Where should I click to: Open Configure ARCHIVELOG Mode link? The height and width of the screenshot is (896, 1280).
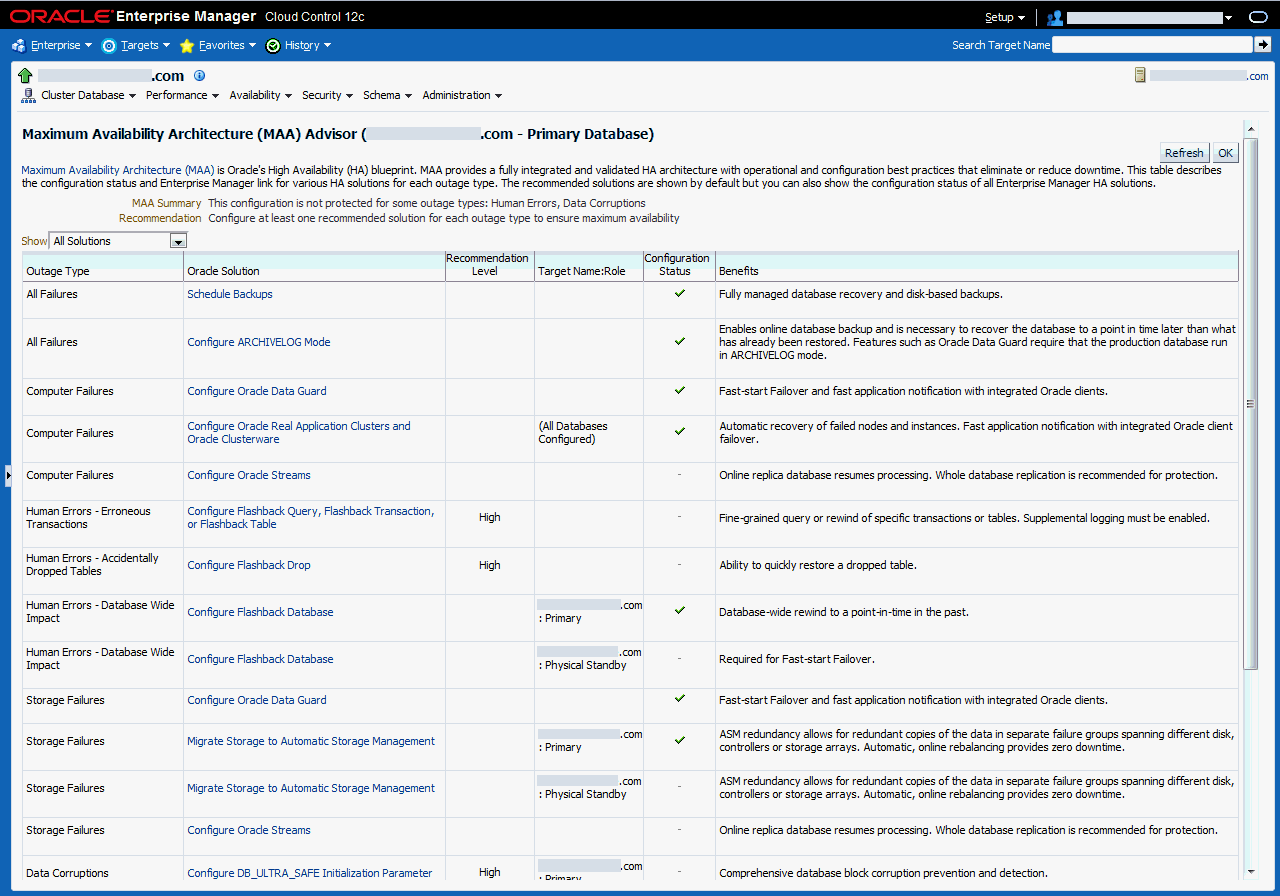[259, 342]
